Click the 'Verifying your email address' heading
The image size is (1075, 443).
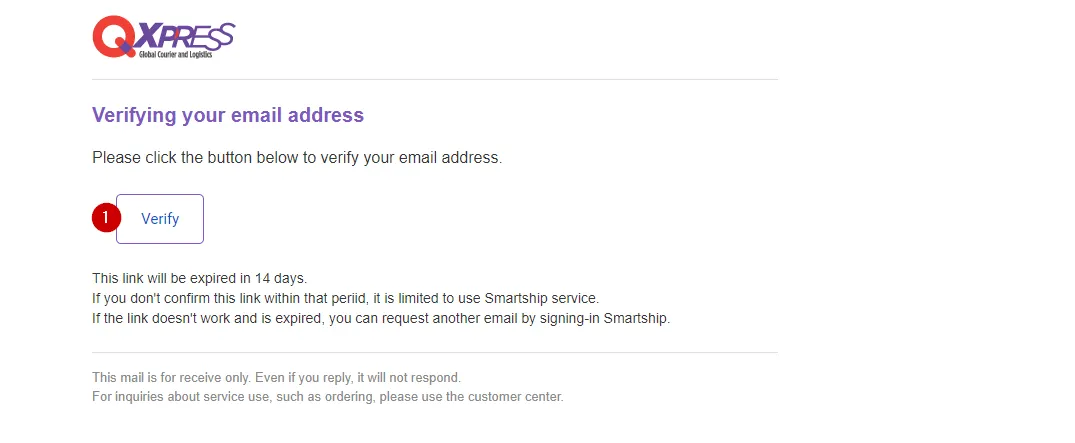pos(228,115)
